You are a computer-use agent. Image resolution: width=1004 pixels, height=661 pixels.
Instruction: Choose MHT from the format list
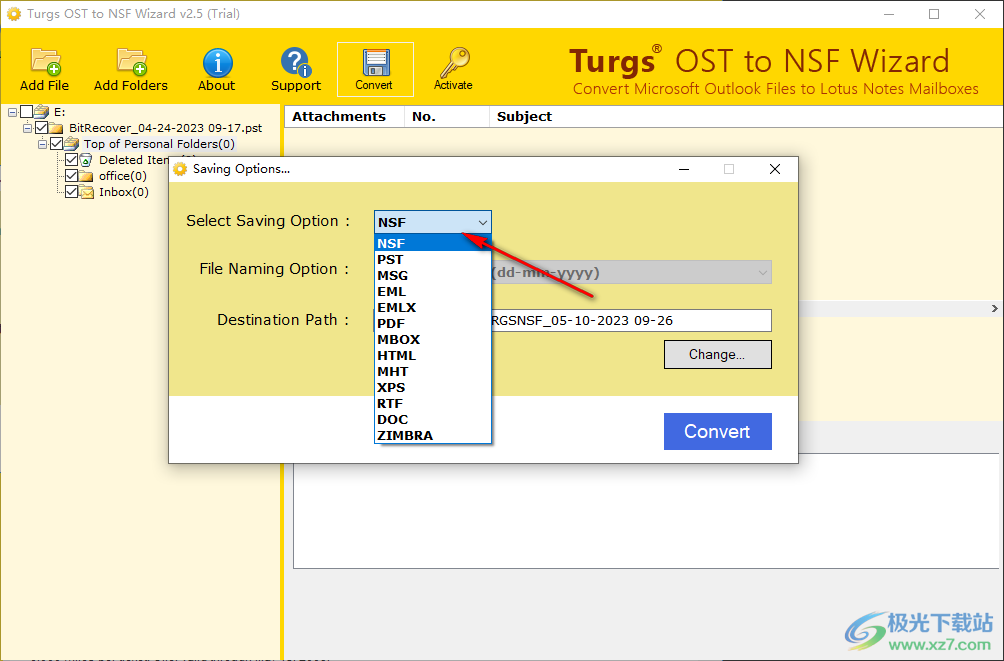coord(433,371)
